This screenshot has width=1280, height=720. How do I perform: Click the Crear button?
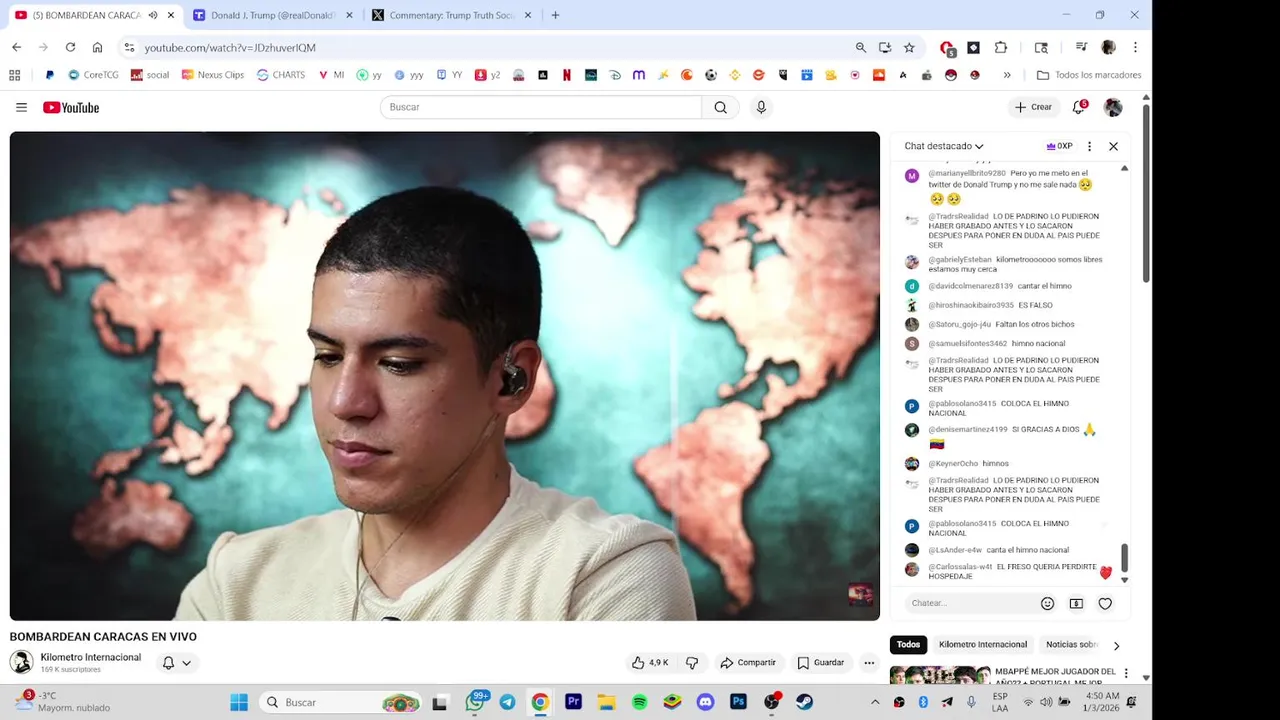(x=1033, y=107)
